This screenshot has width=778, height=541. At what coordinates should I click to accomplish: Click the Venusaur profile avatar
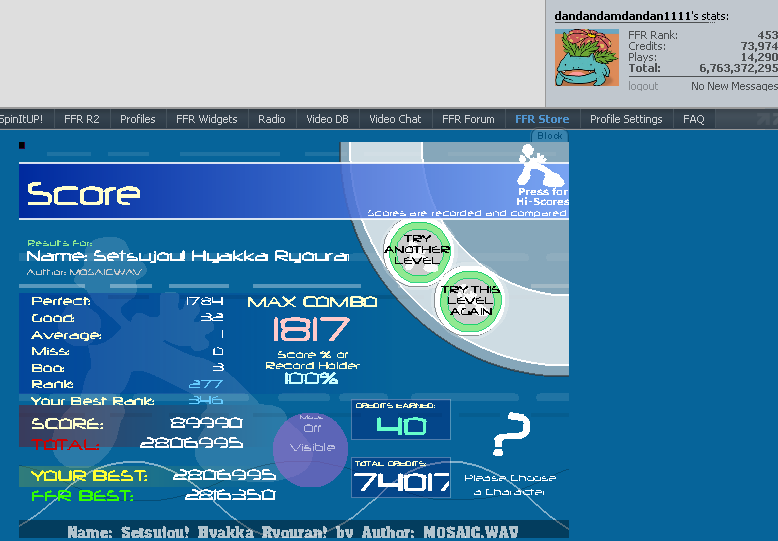[x=588, y=57]
